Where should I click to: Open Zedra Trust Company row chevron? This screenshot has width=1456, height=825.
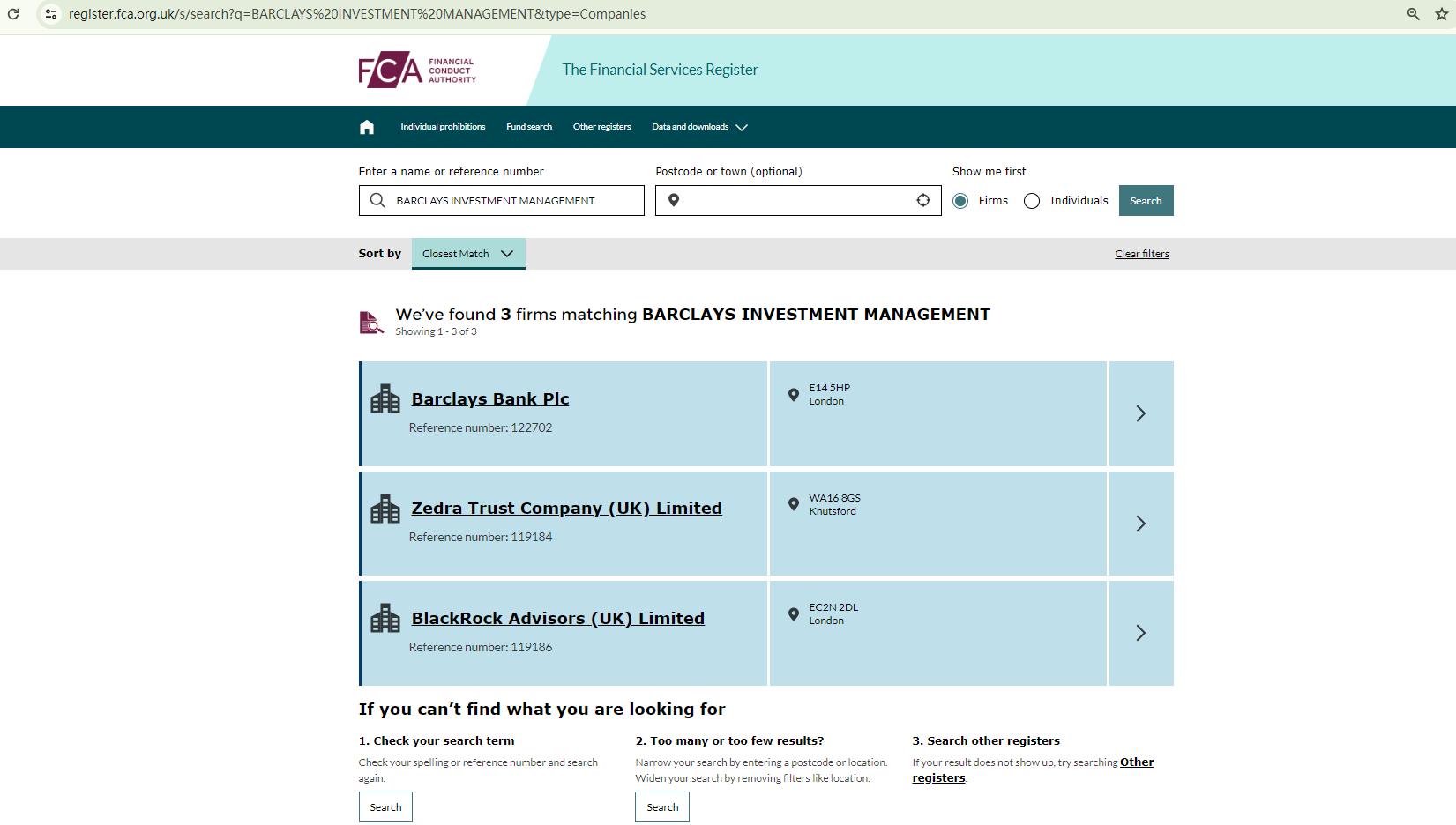(x=1141, y=524)
